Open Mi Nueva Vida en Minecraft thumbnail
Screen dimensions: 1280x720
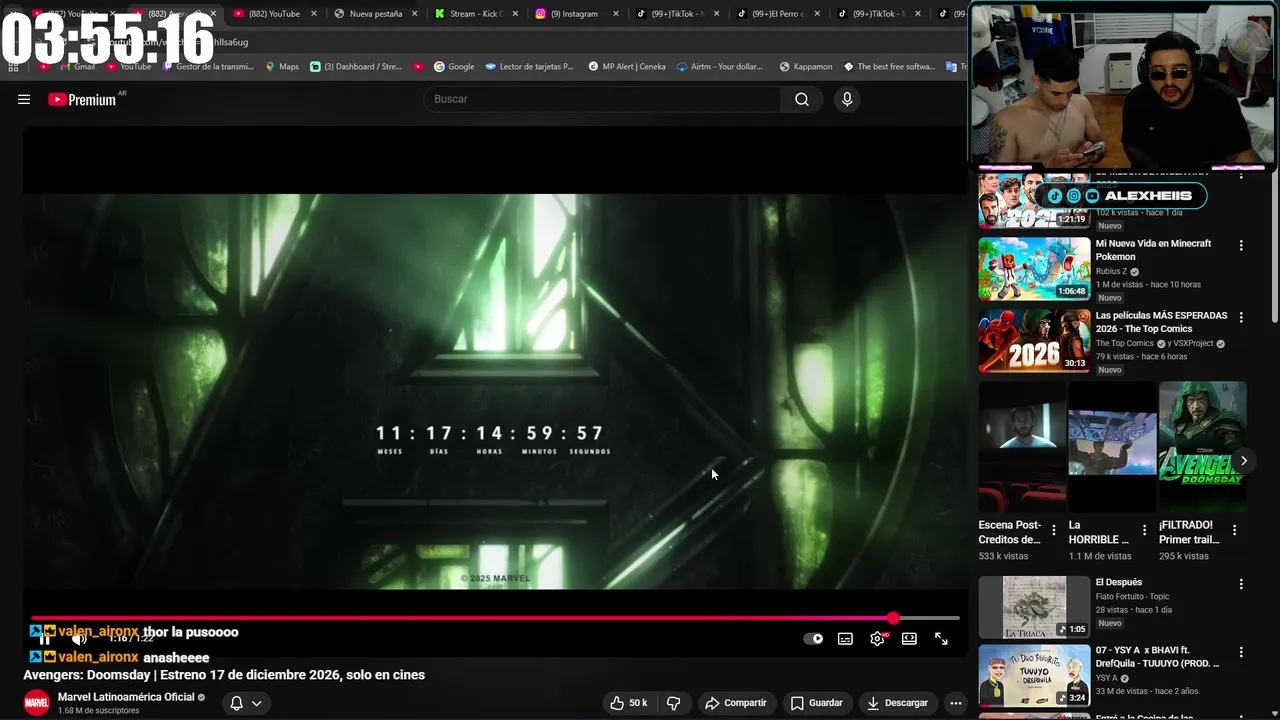[x=1034, y=268]
